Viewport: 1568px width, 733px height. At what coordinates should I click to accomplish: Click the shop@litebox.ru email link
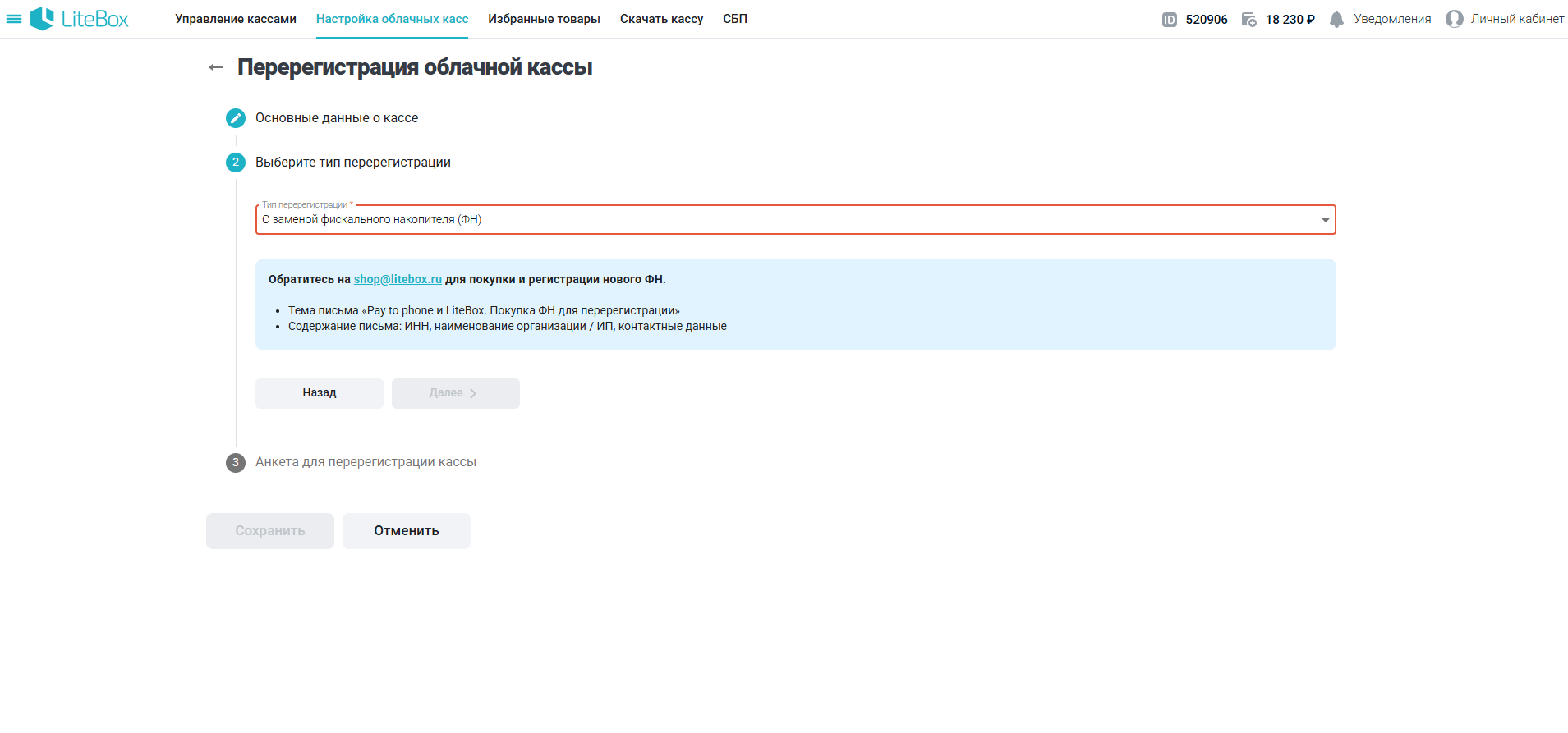(x=398, y=279)
